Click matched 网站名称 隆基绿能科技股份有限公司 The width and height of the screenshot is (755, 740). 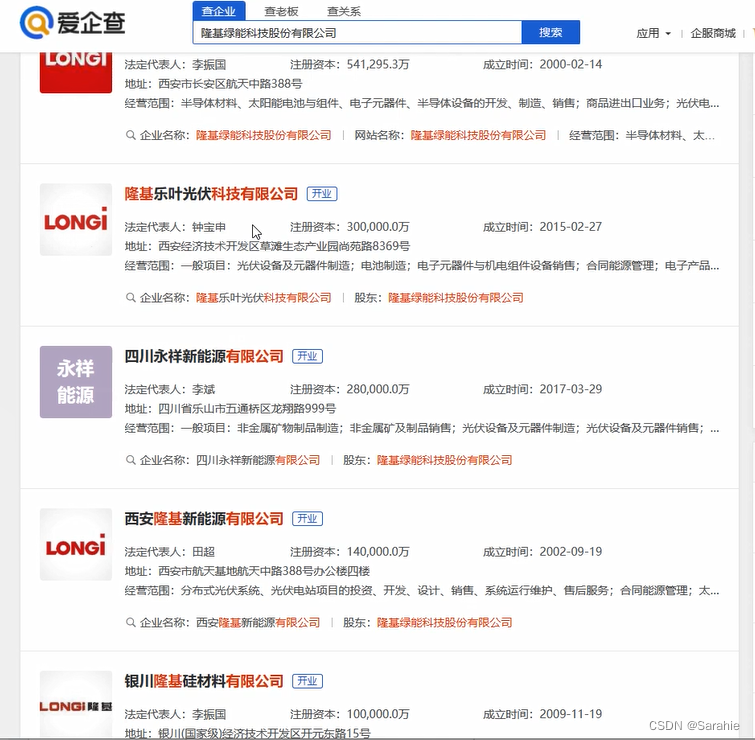pos(478,135)
